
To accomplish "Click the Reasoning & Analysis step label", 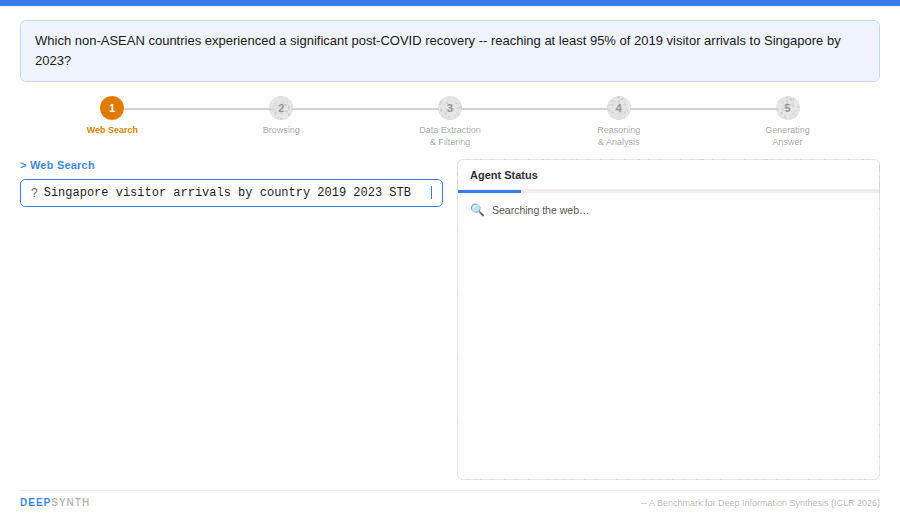I will click(619, 136).
